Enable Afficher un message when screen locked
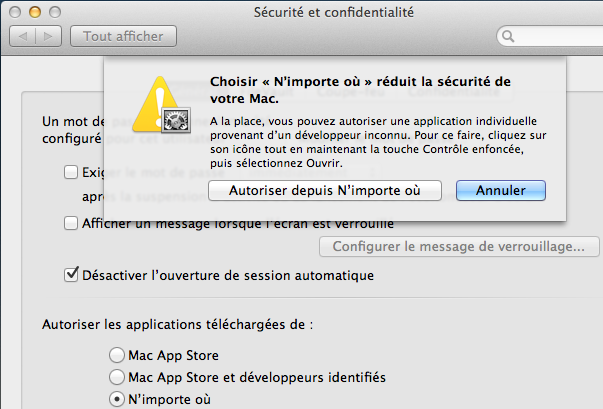 point(71,223)
